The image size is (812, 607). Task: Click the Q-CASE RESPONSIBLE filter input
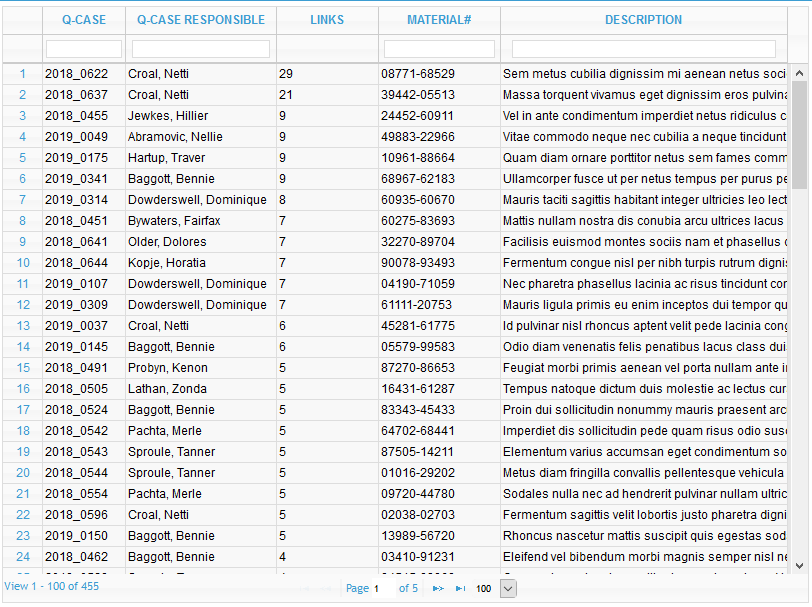coord(201,49)
